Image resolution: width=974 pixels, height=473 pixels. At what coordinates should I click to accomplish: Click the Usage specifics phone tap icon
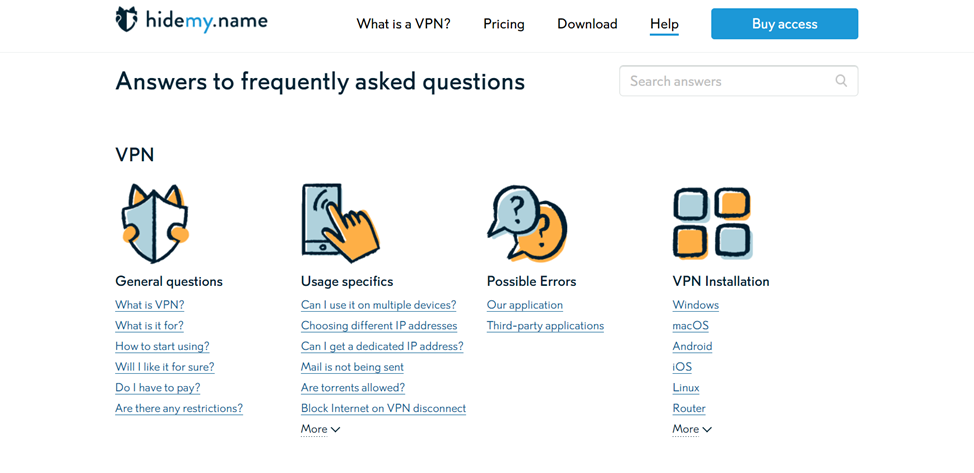(x=340, y=223)
